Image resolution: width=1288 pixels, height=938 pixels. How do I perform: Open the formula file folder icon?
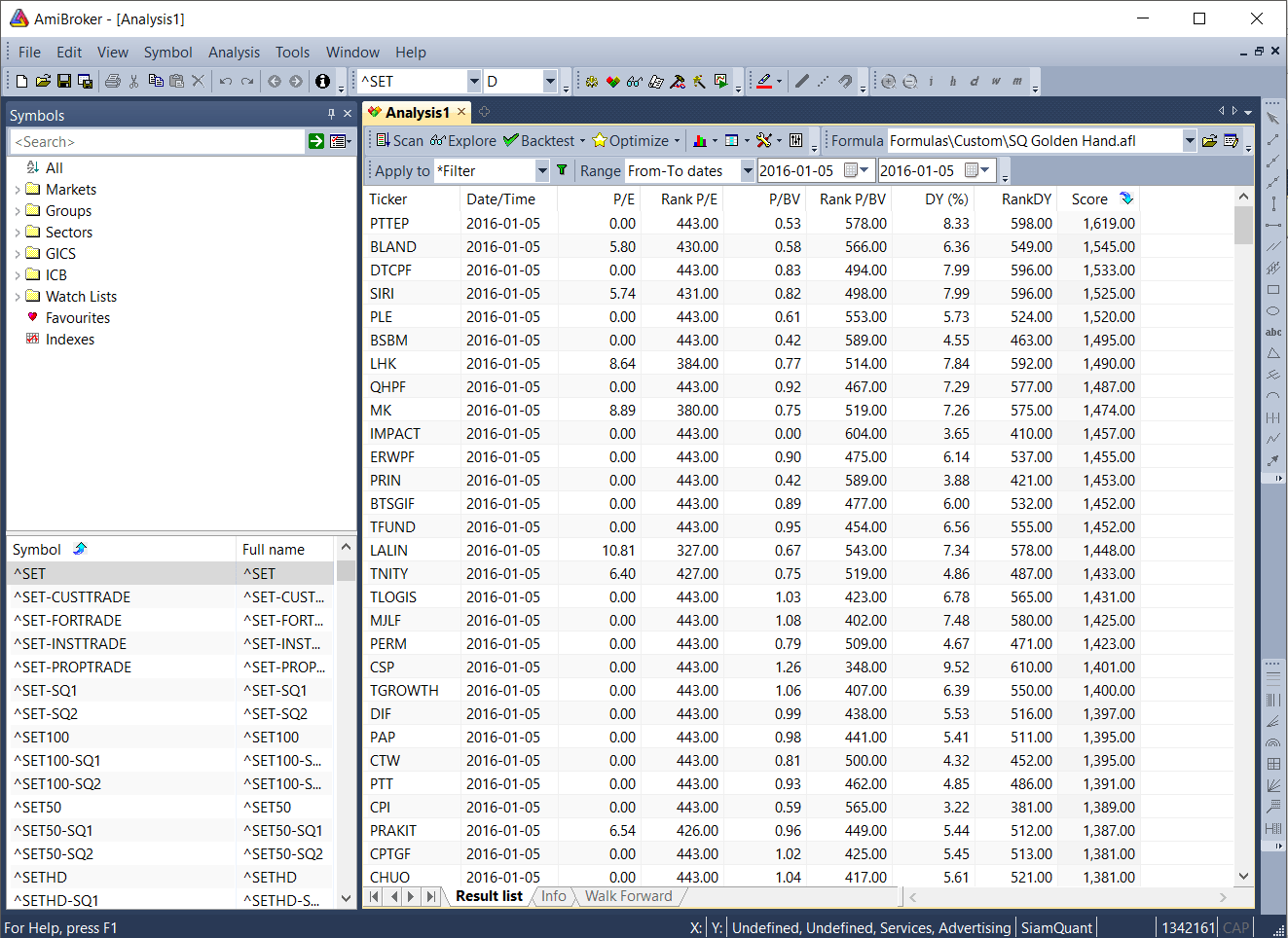tap(1209, 141)
